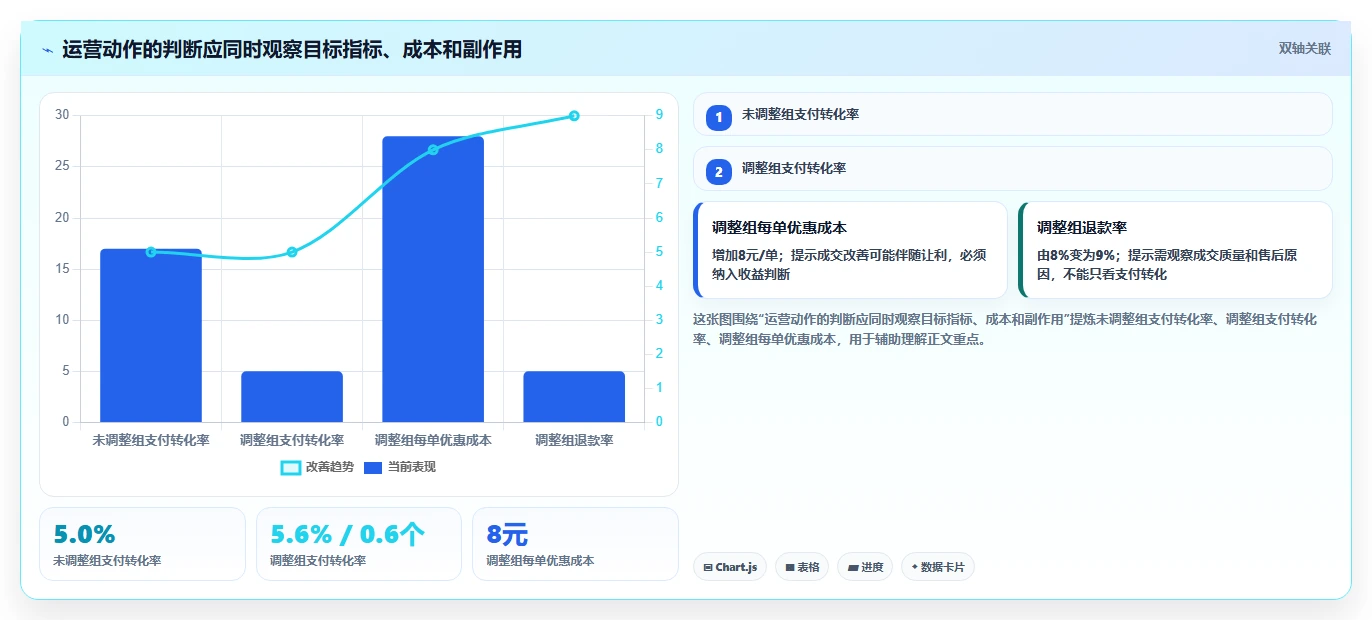Click left axis value 30

pyautogui.click(x=62, y=115)
